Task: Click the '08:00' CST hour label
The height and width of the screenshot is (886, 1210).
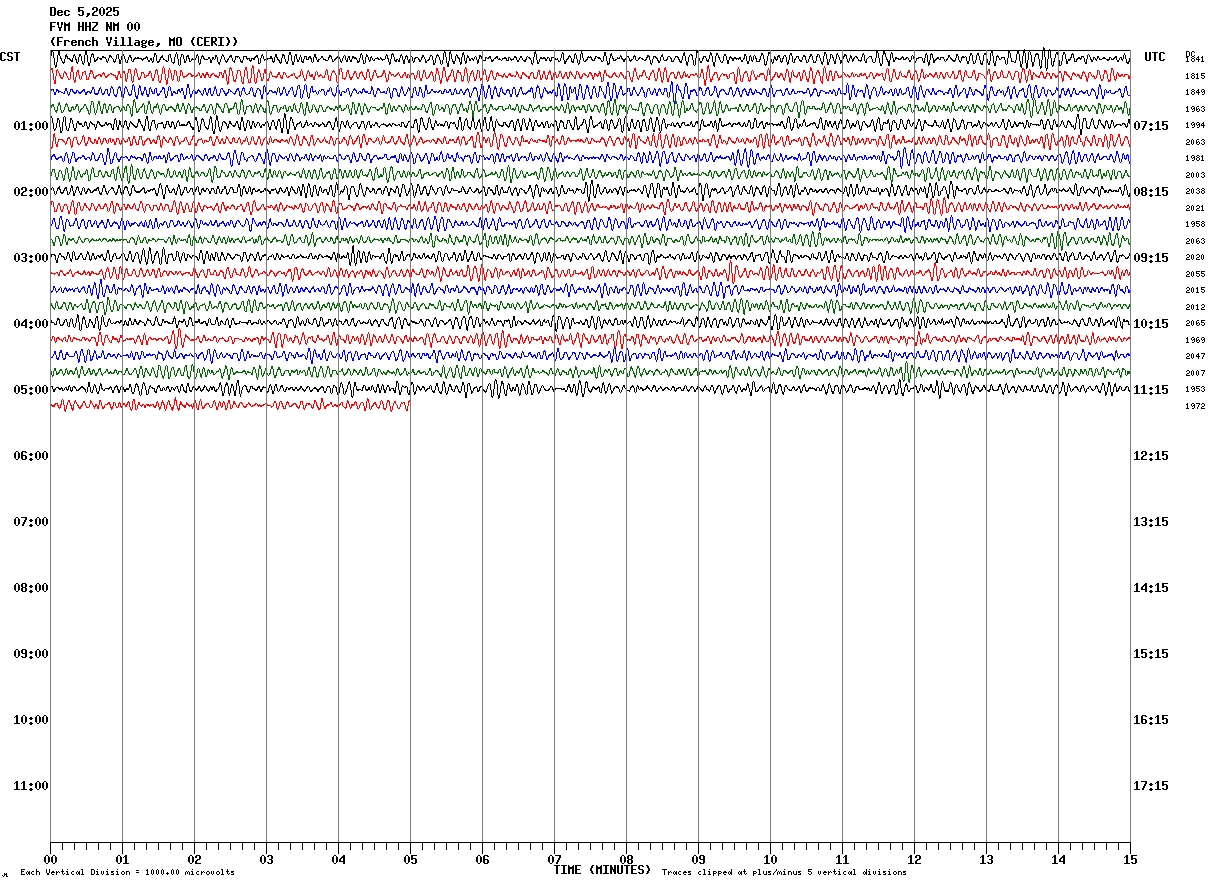Action: point(31,588)
